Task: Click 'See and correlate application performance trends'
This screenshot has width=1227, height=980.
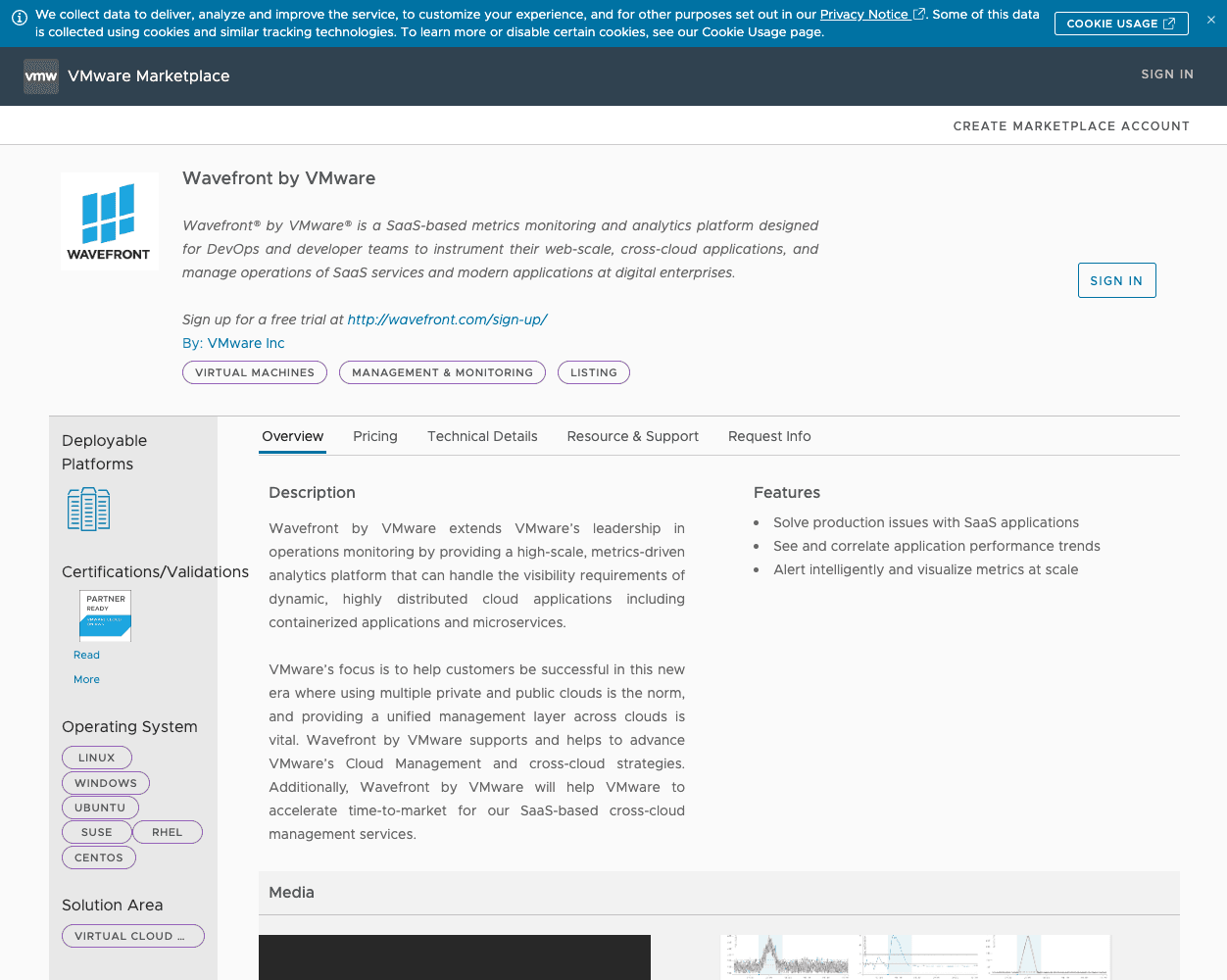Action: coord(937,547)
